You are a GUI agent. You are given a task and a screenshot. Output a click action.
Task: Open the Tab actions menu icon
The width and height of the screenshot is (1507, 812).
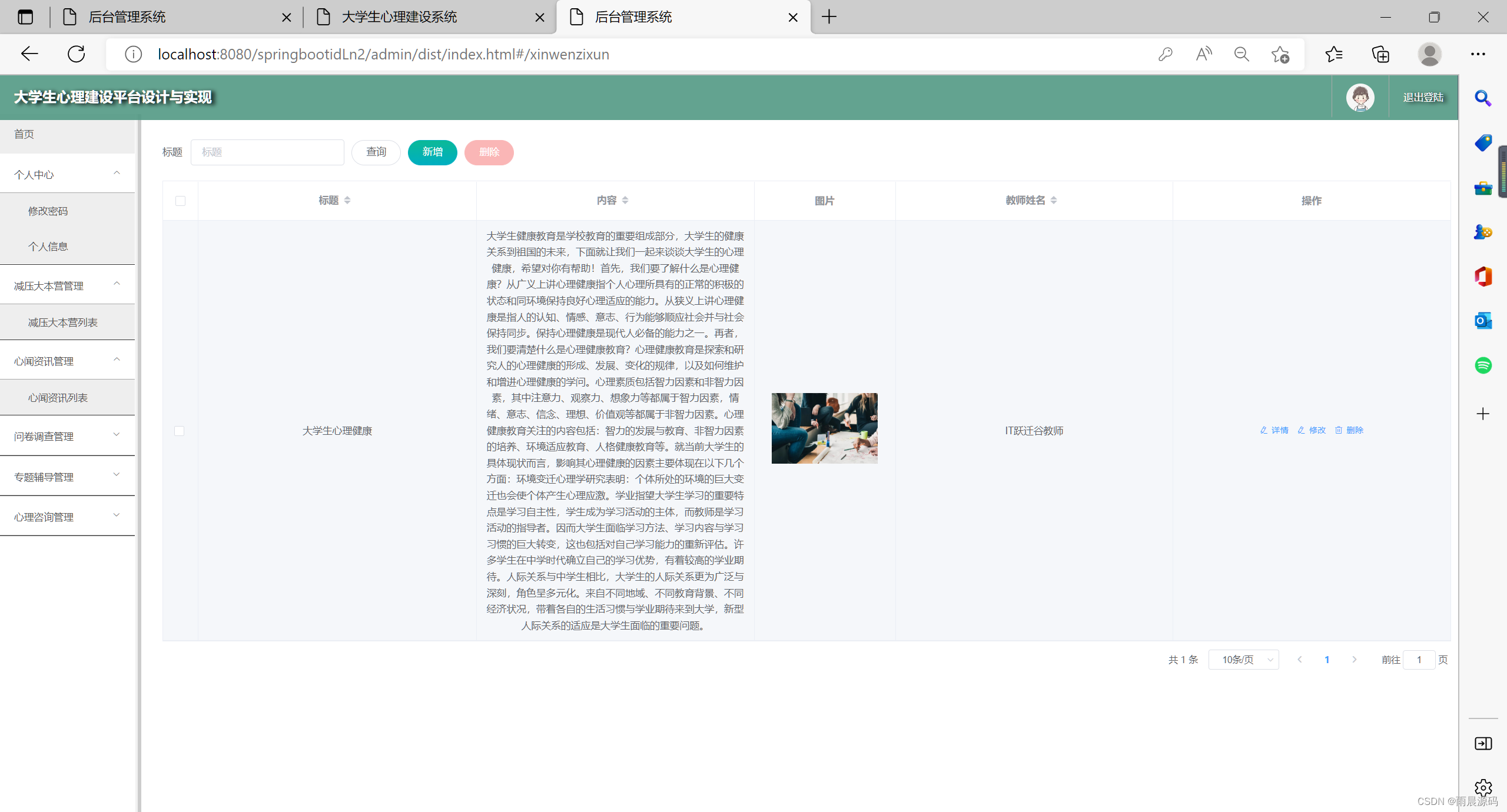pyautogui.click(x=25, y=17)
